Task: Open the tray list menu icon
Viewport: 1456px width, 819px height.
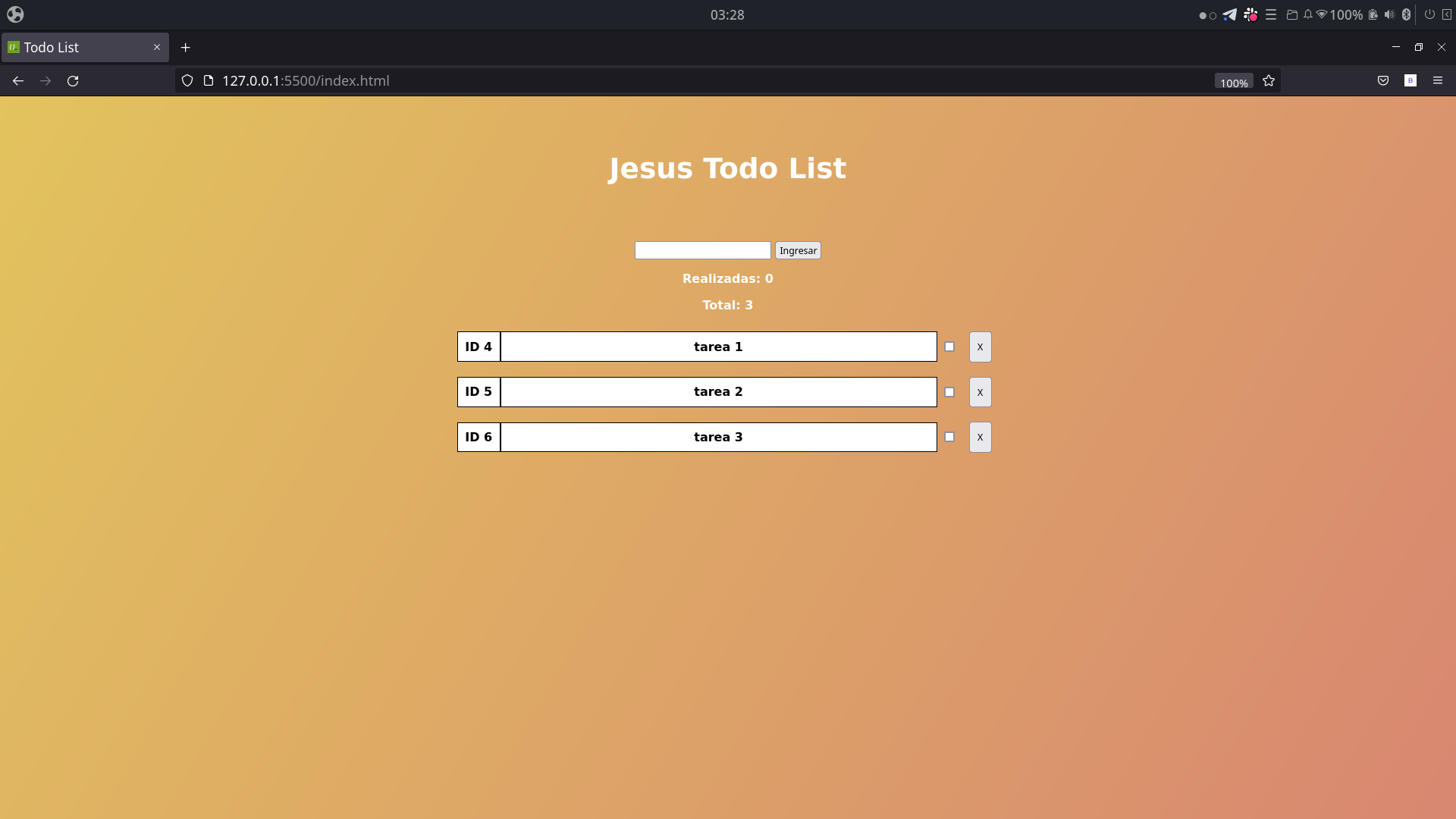Action: coord(1271,14)
